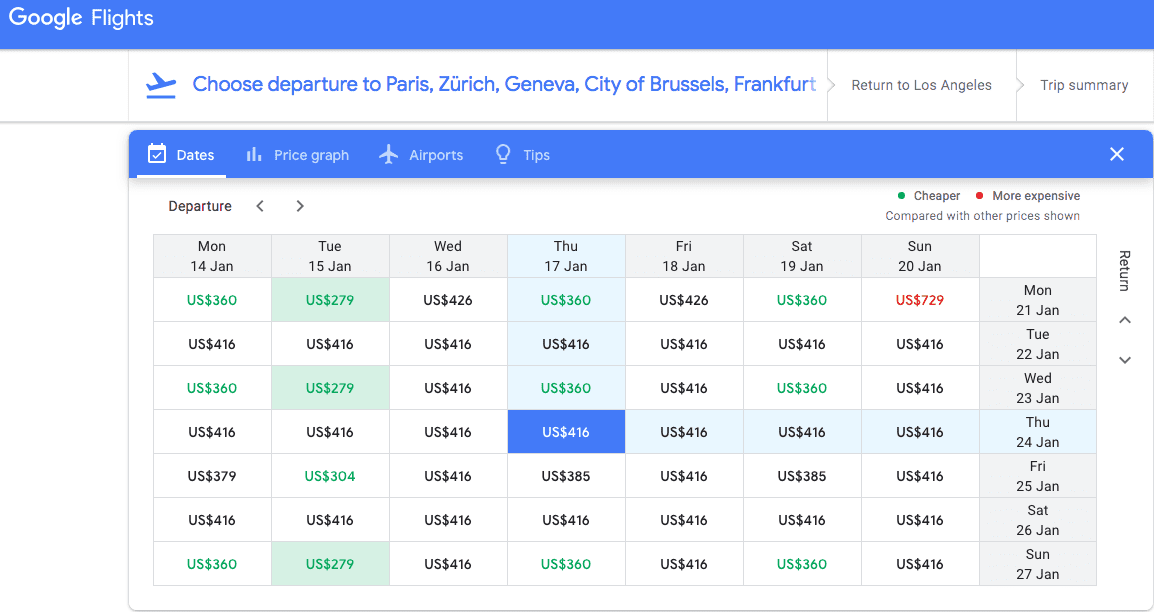The height and width of the screenshot is (612, 1154).
Task: Choose US$379 fare for 14 Jan–25 Jan
Action: pos(212,476)
